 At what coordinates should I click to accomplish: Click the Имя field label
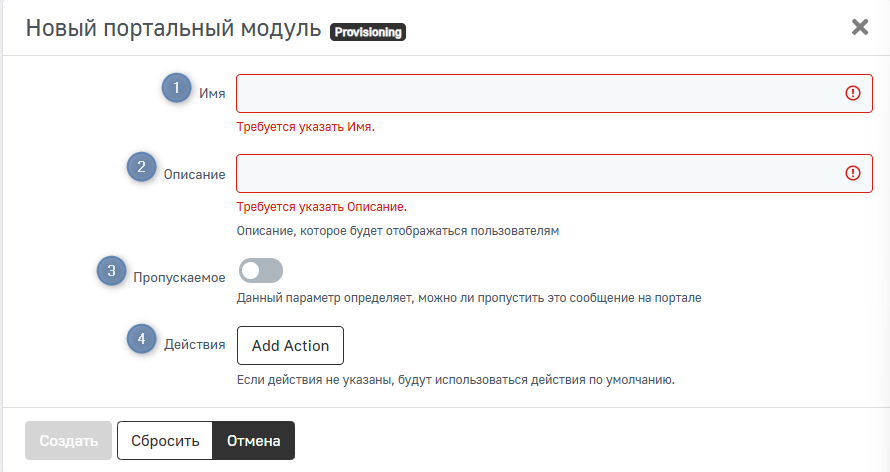[x=212, y=94]
